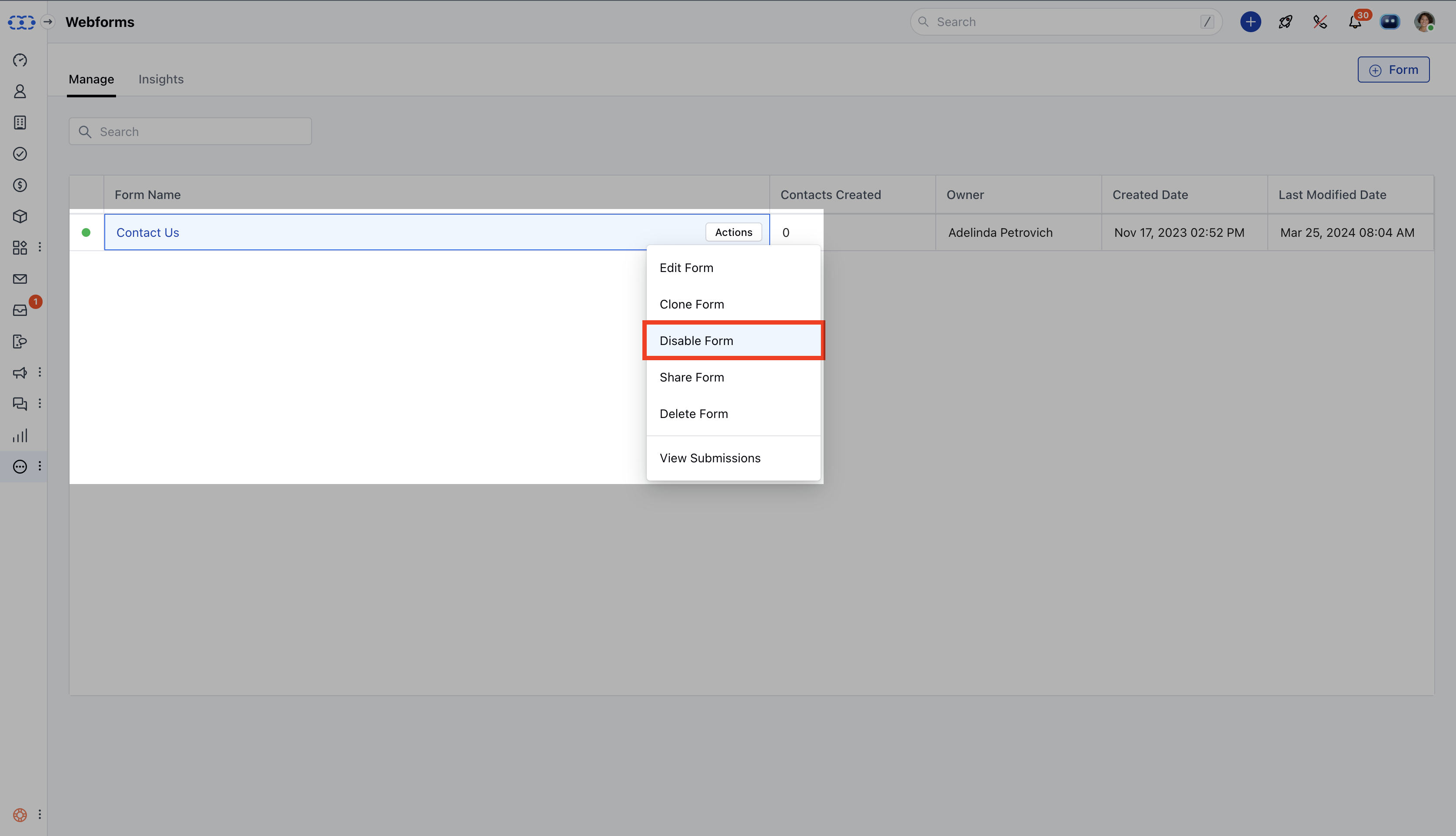Viewport: 1456px width, 836px height.
Task: Open the Contact Us form link
Action: (147, 232)
